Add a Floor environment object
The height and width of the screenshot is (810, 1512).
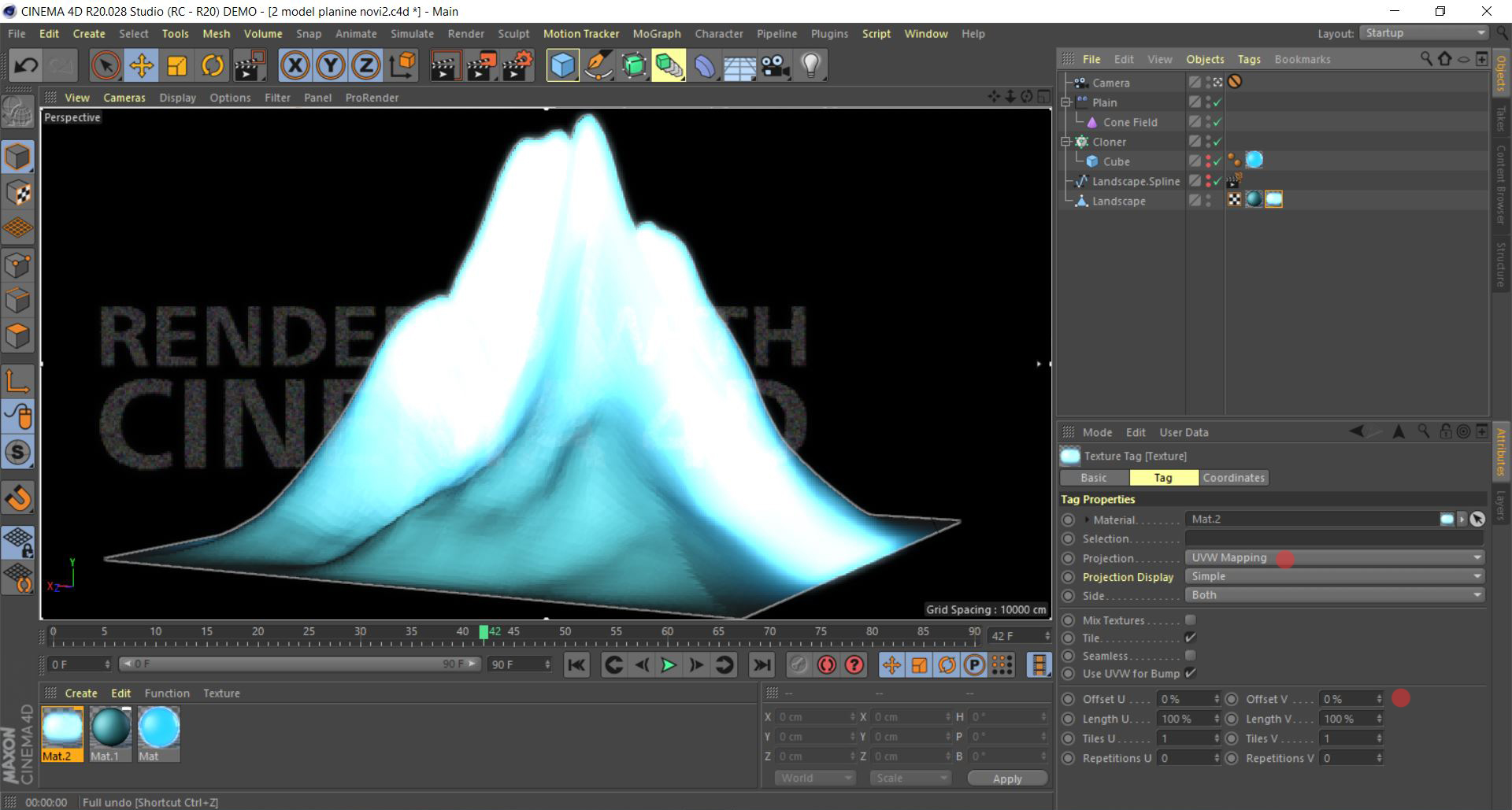click(x=739, y=65)
